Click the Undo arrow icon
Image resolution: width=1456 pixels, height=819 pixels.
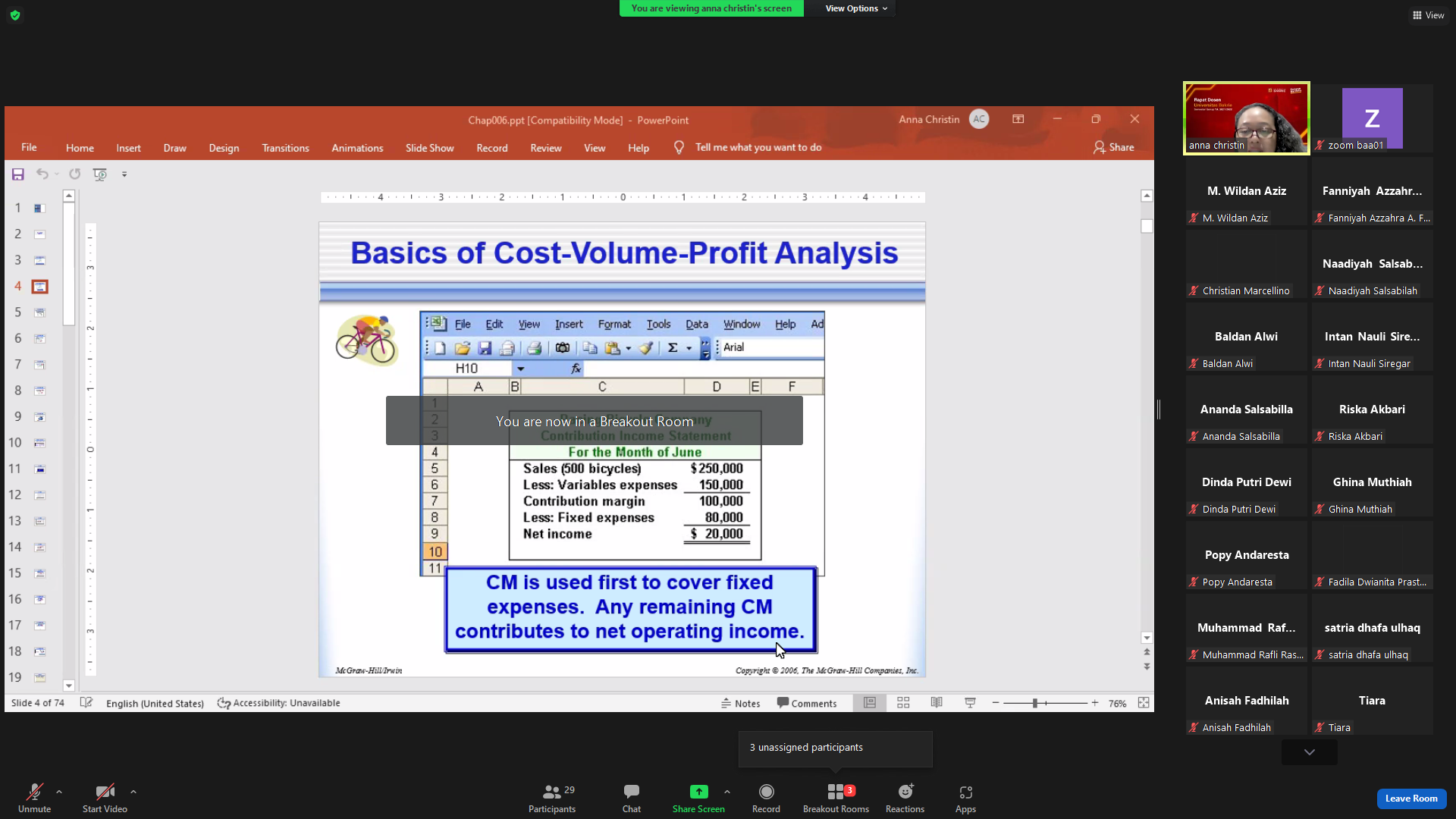point(42,174)
